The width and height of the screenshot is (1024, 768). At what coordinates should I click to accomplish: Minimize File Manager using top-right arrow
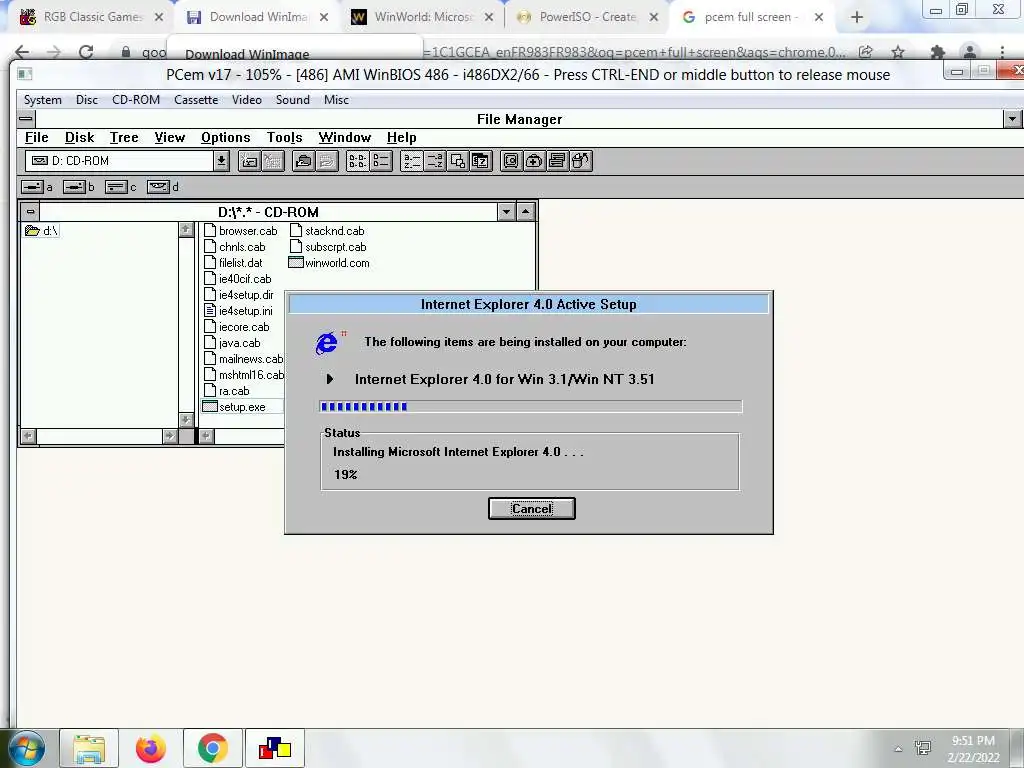pyautogui.click(x=1012, y=119)
